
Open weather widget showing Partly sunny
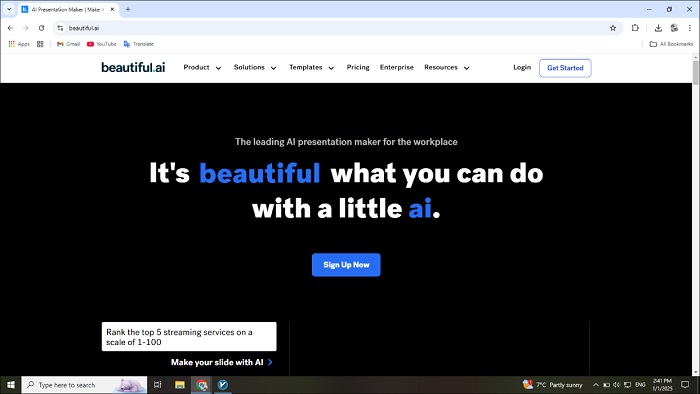click(553, 385)
